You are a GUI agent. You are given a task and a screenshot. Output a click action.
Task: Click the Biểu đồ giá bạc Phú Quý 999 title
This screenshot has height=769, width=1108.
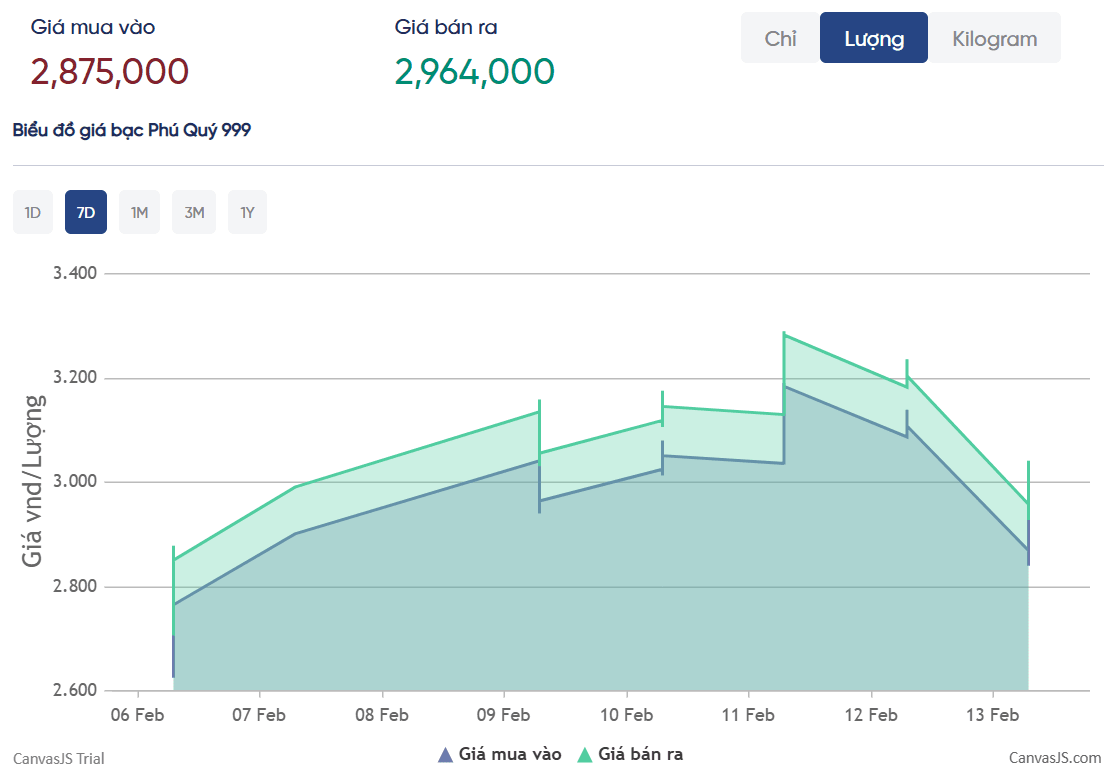click(x=131, y=130)
